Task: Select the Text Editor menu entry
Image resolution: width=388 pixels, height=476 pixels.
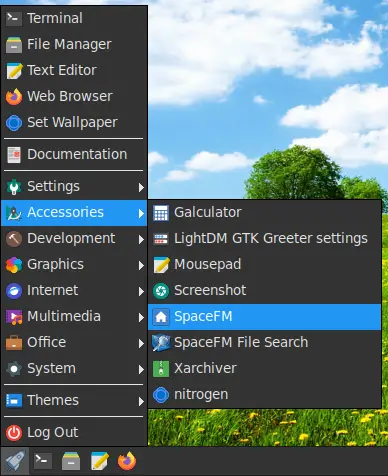Action: point(74,70)
